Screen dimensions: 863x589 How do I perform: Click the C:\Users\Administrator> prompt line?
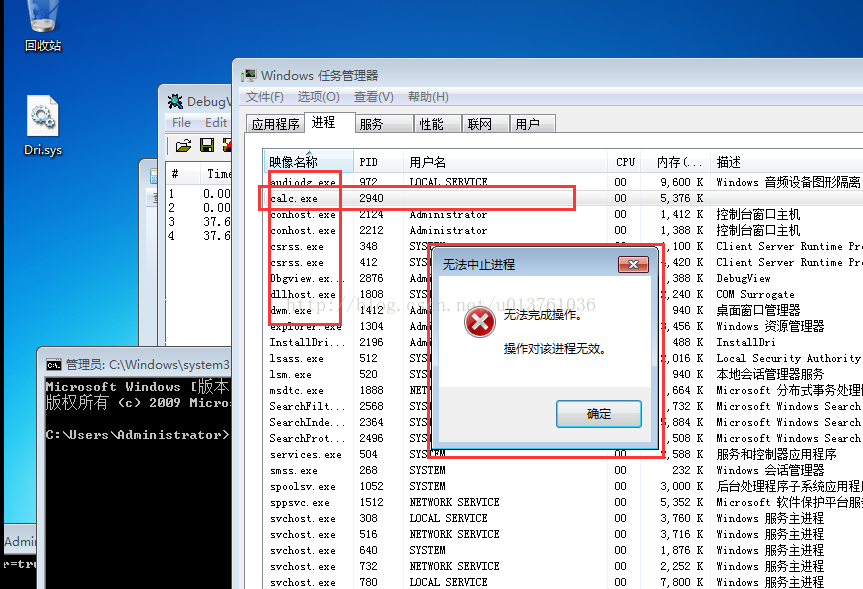(x=137, y=434)
